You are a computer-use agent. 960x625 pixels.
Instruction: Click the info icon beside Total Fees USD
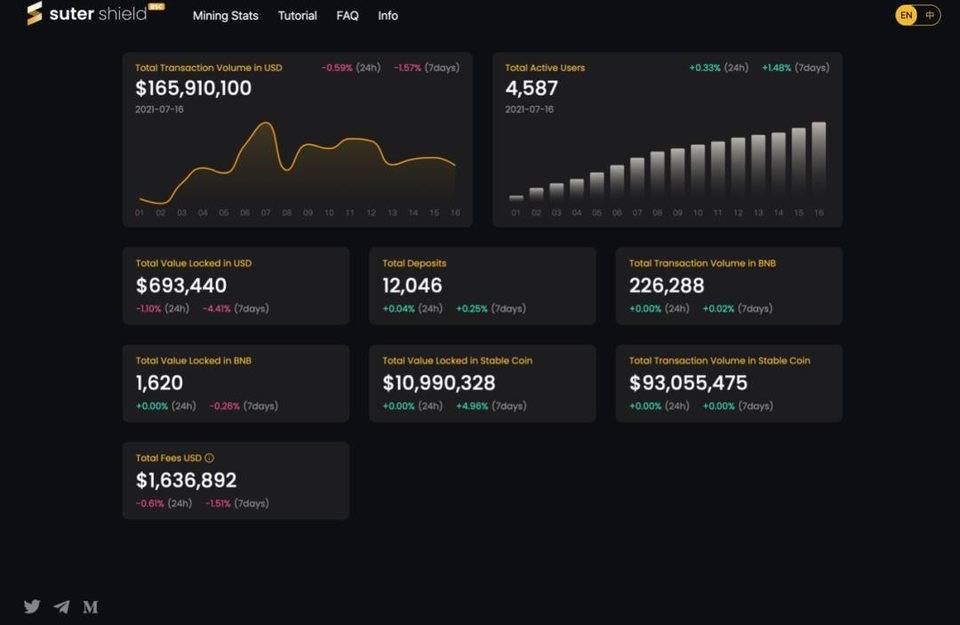tap(209, 458)
